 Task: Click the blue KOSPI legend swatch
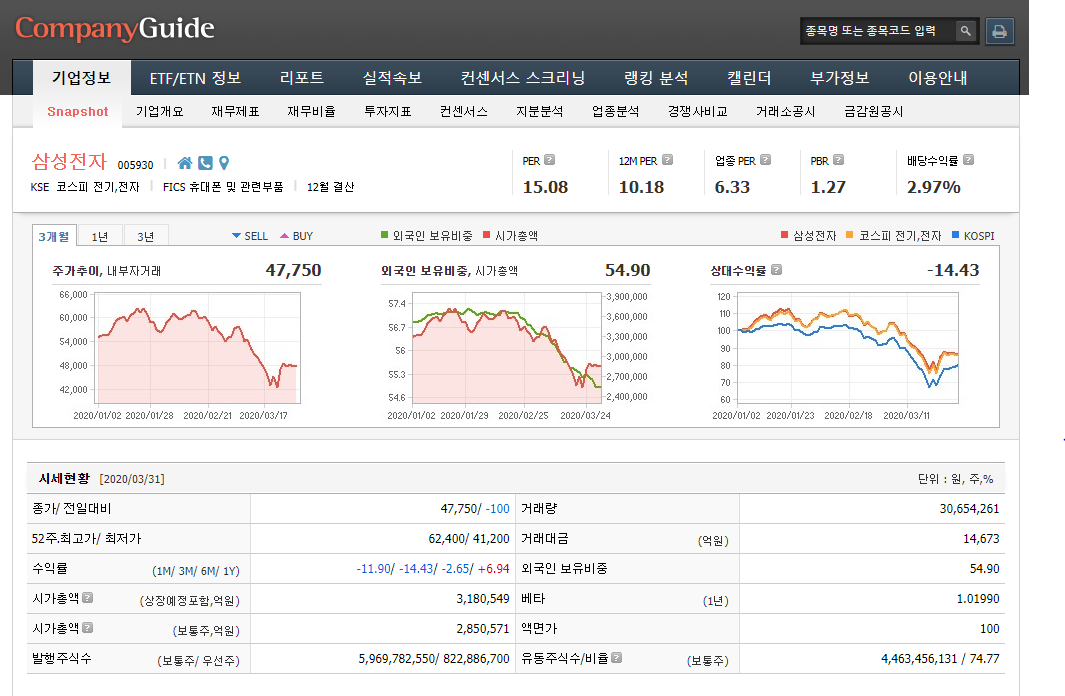(956, 235)
